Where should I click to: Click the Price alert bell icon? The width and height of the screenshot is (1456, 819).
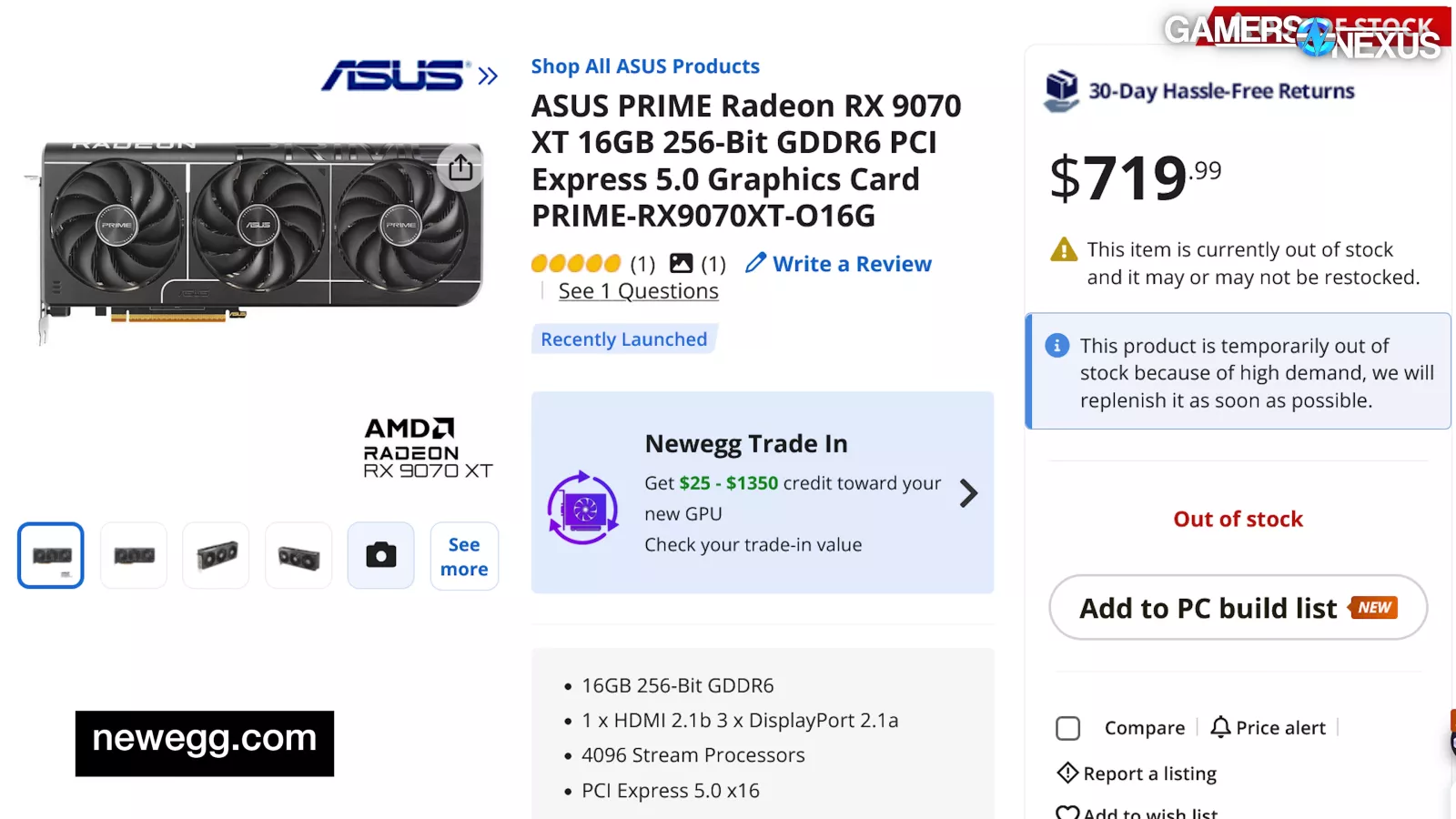pos(1220,727)
